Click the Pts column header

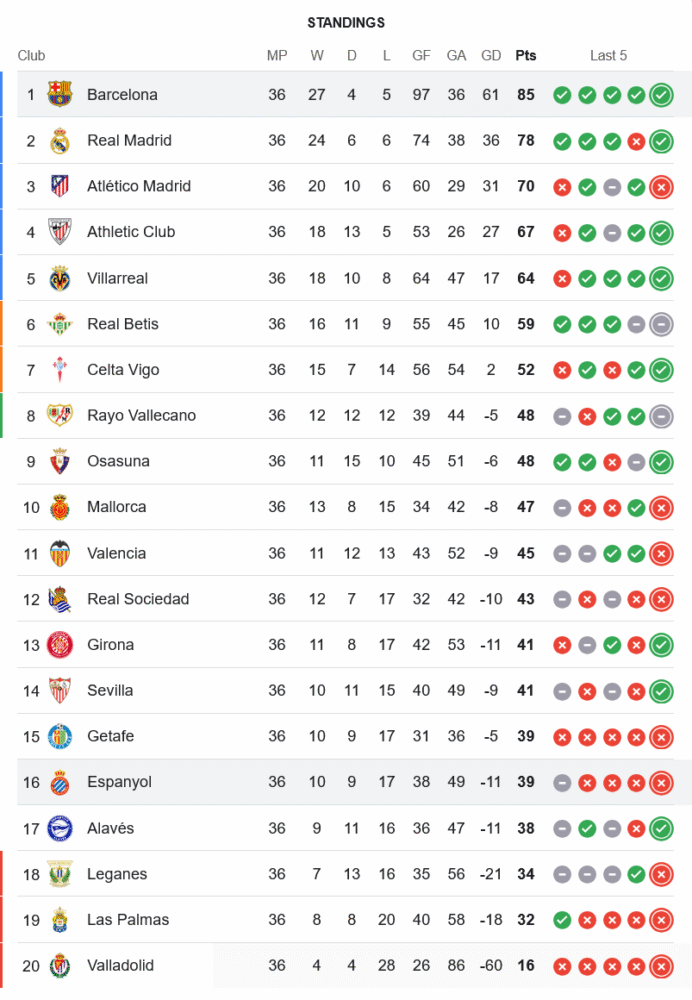click(x=526, y=56)
